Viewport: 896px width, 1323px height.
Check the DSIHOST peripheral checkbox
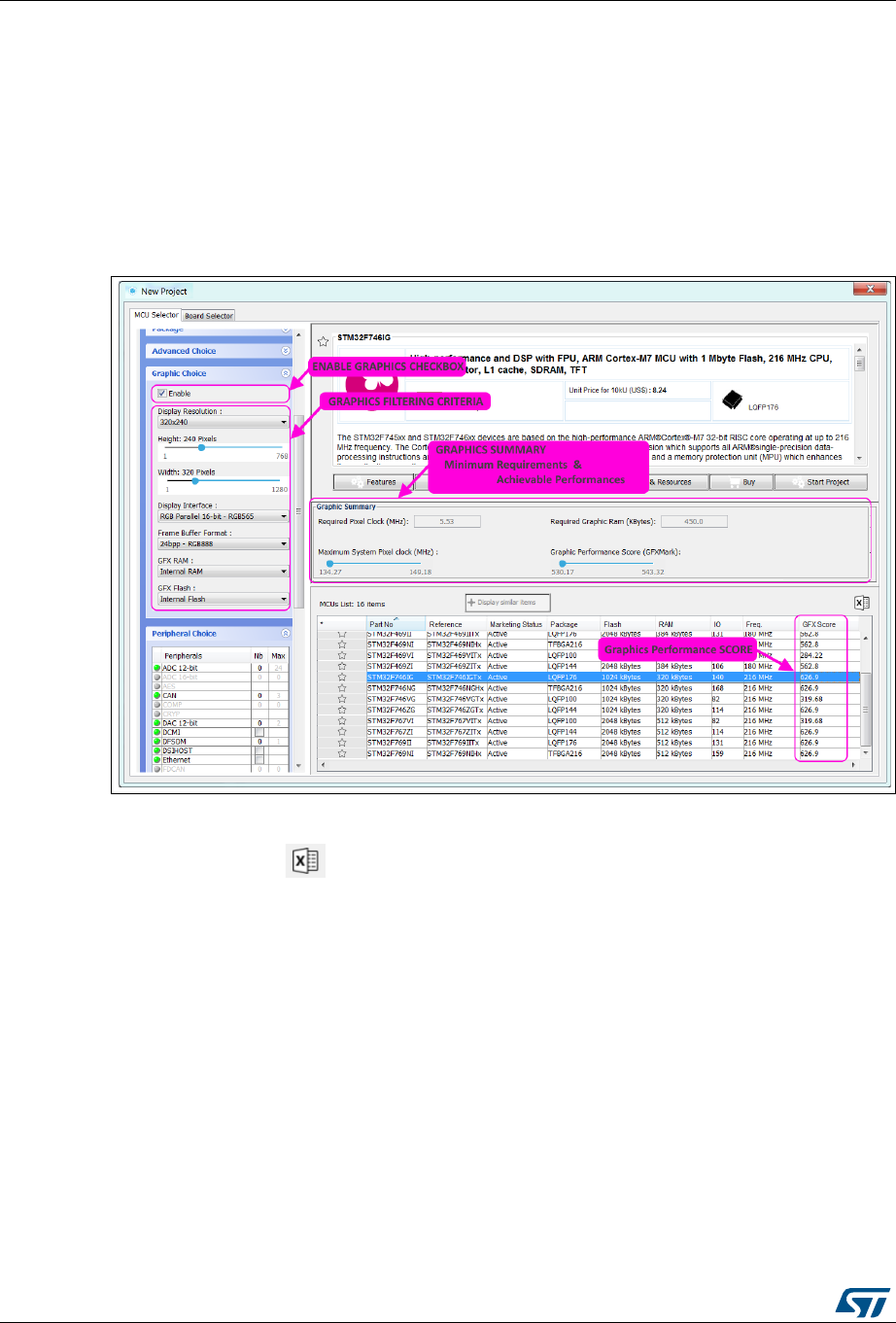tap(259, 750)
